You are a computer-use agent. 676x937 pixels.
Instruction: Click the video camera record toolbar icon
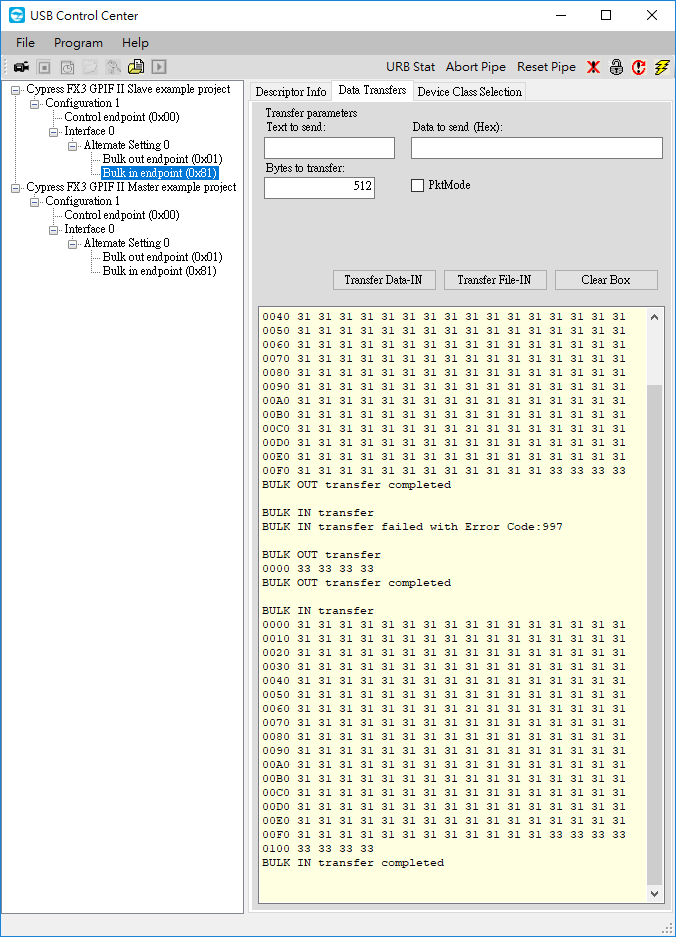[22, 67]
